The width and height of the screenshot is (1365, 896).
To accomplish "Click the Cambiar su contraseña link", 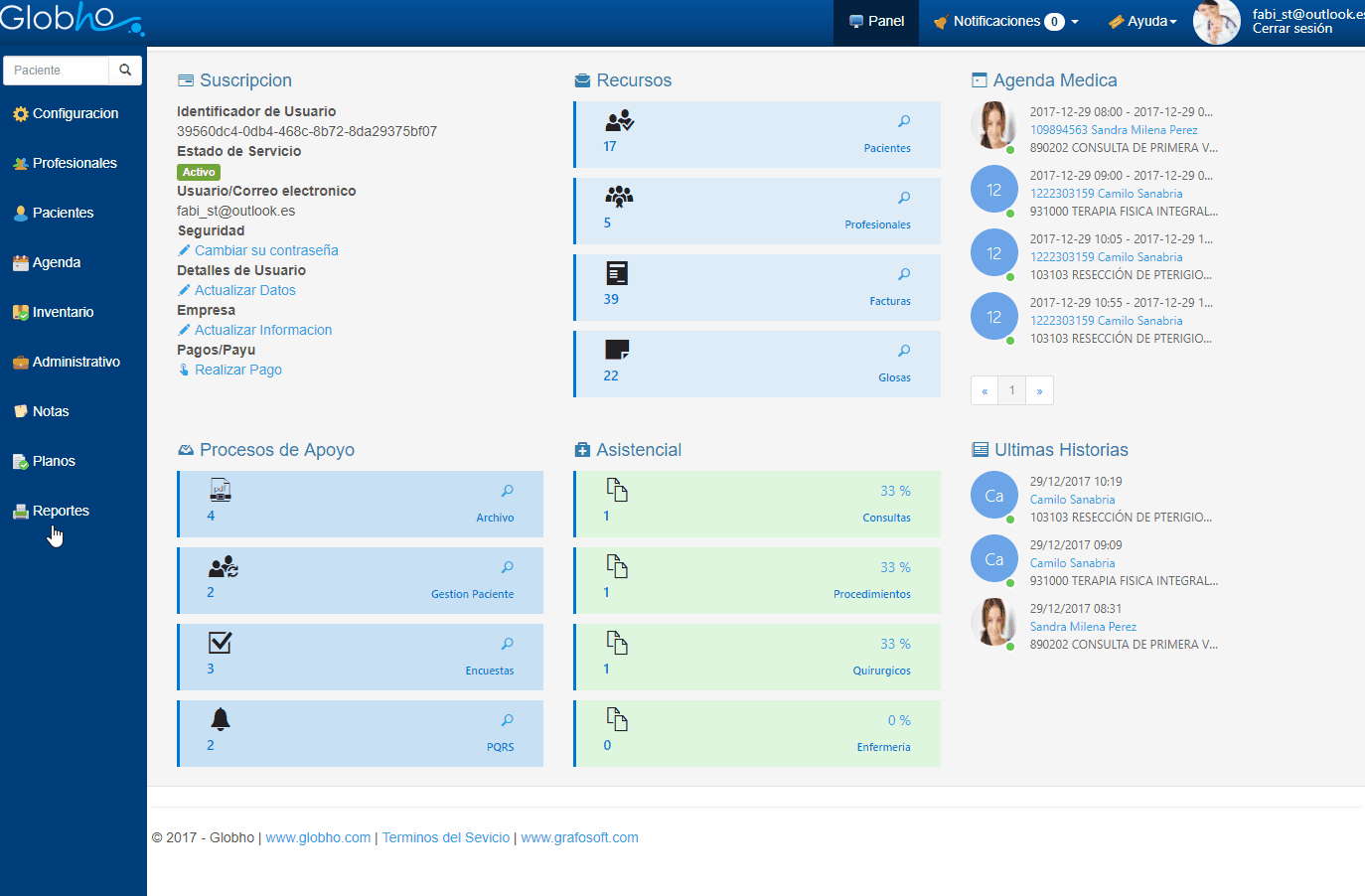I will pos(266,250).
